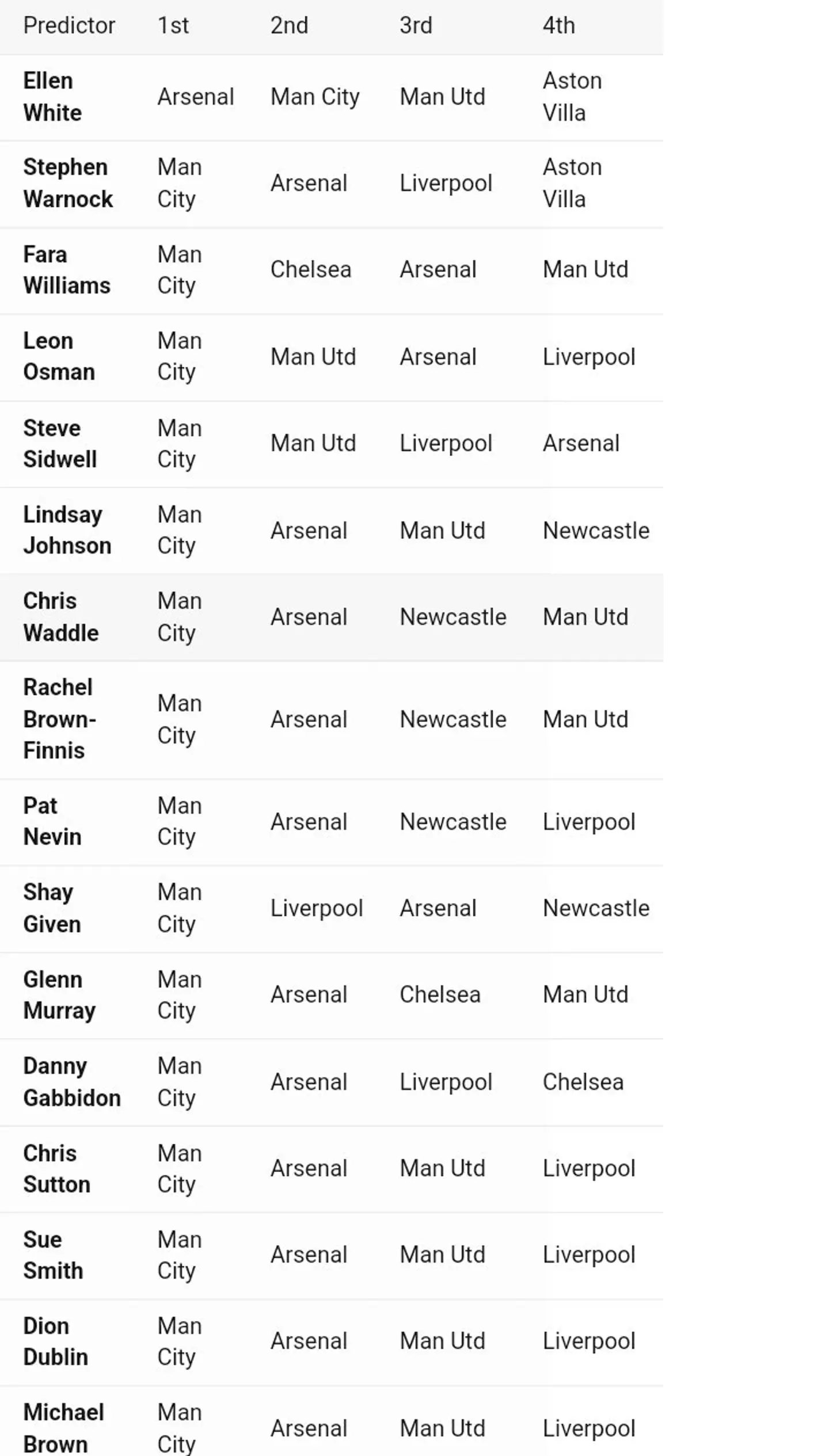This screenshot has height=1456, width=829.
Task: Click the 1st column header
Action: click(x=173, y=26)
